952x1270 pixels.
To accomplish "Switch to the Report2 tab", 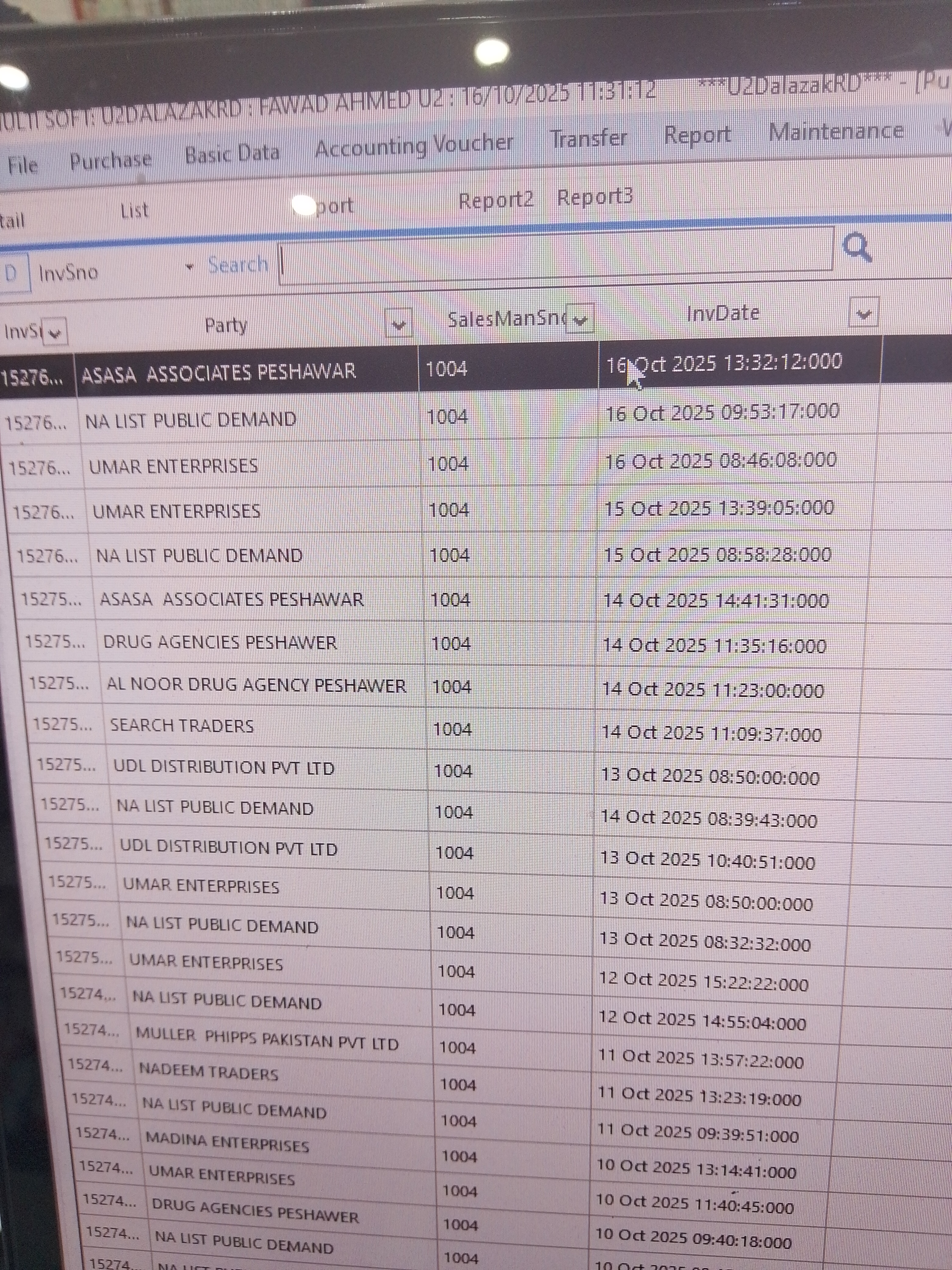I will point(496,200).
